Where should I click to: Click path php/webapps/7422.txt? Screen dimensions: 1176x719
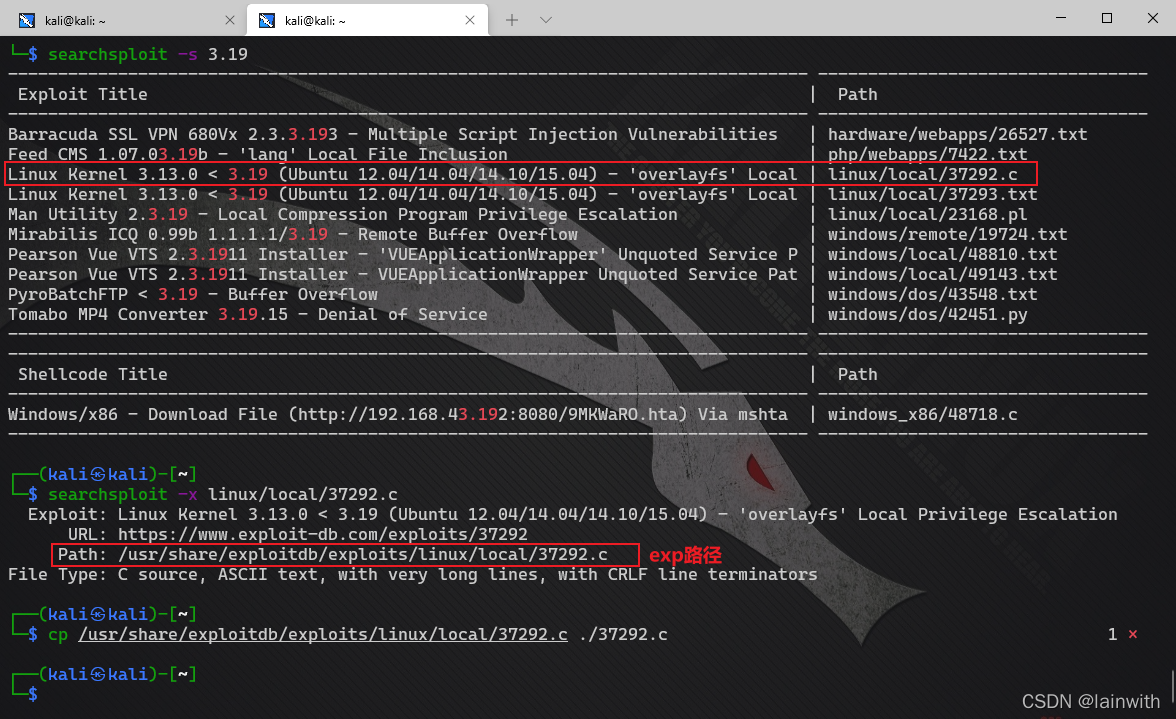927,154
